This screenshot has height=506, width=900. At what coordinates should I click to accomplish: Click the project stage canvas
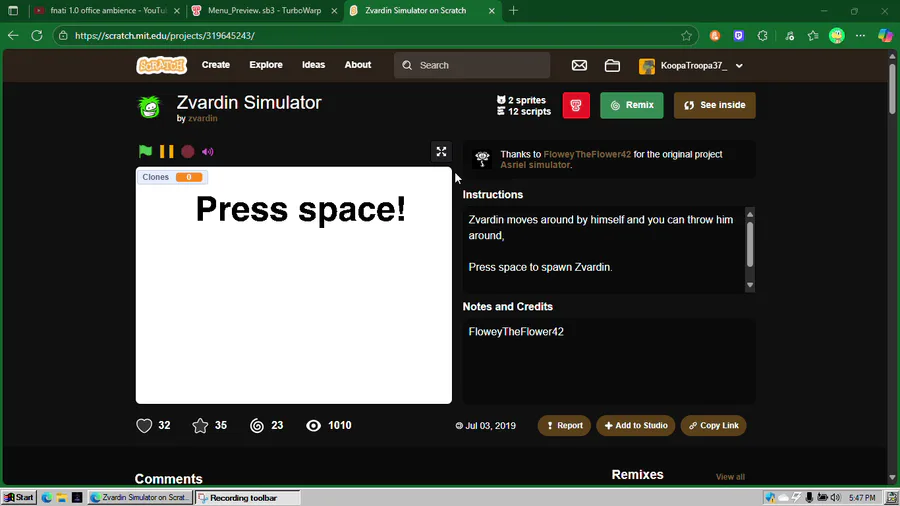(294, 285)
